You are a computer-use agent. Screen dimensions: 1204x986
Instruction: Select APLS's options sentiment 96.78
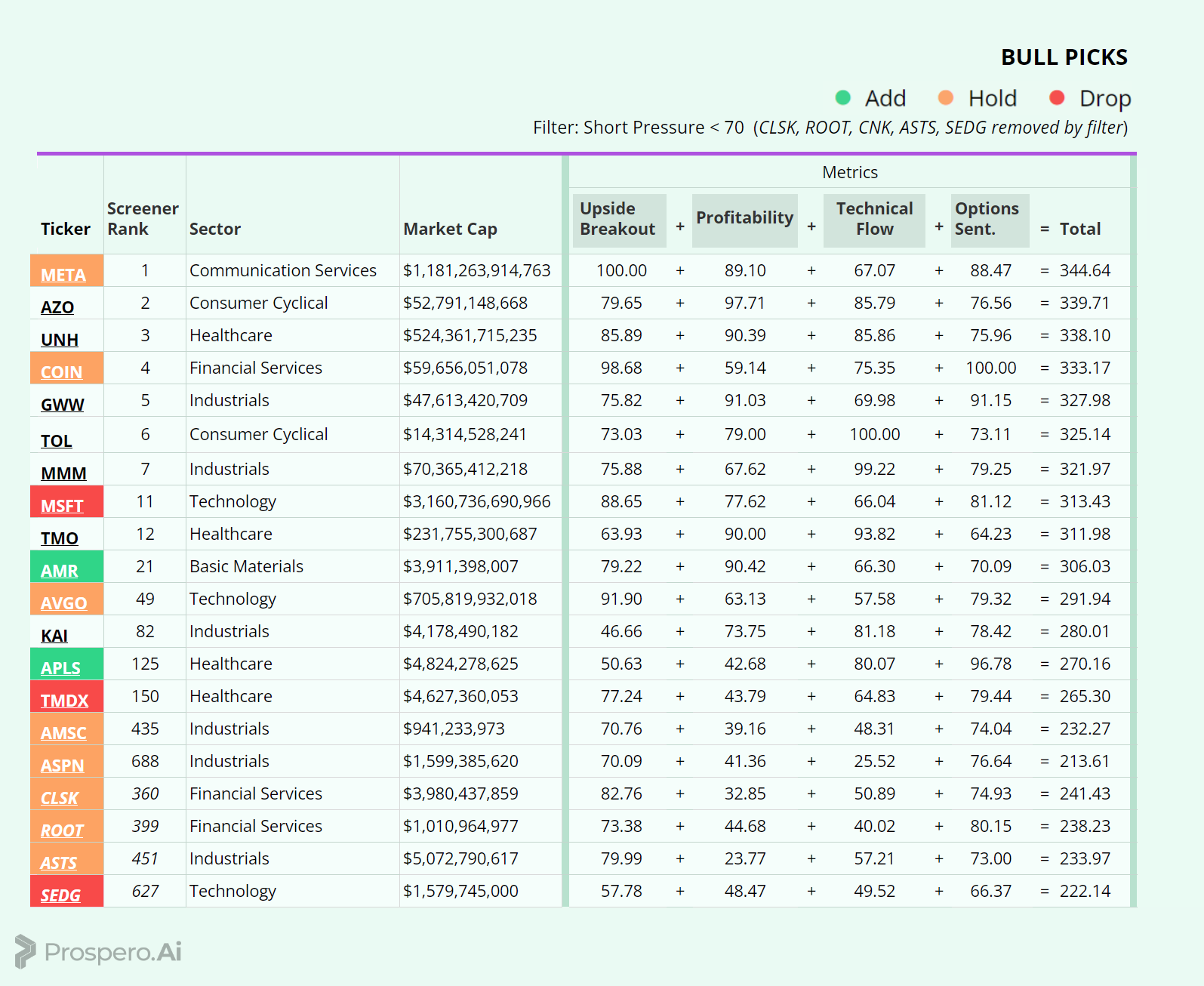pos(991,664)
